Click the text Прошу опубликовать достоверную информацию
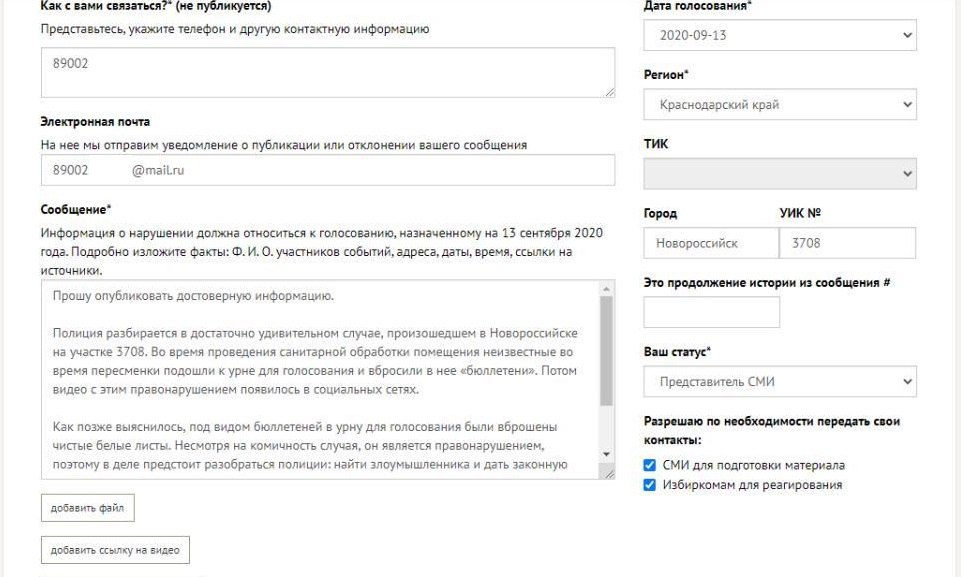Screen dimensions: 961x577 pyautogui.click(x=194, y=296)
